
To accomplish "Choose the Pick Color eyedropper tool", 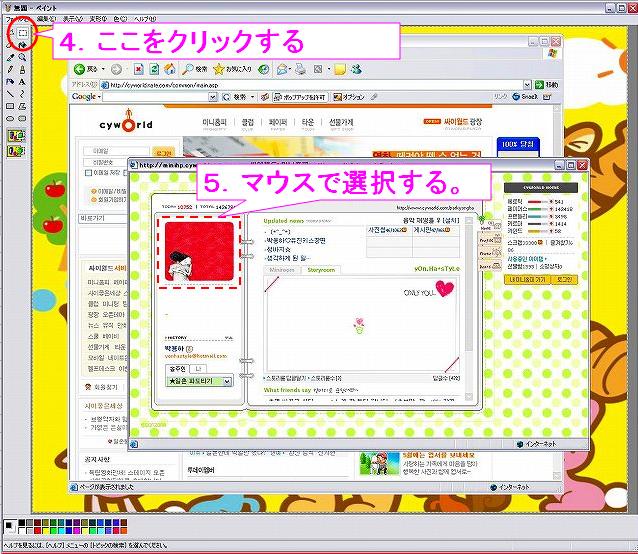I will 10,57.
